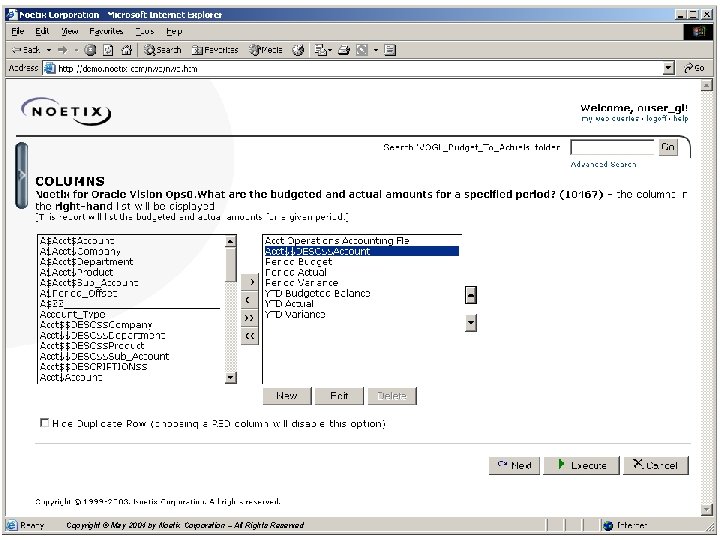Open the Advanced Search link
The width and height of the screenshot is (720, 540).
pos(603,164)
